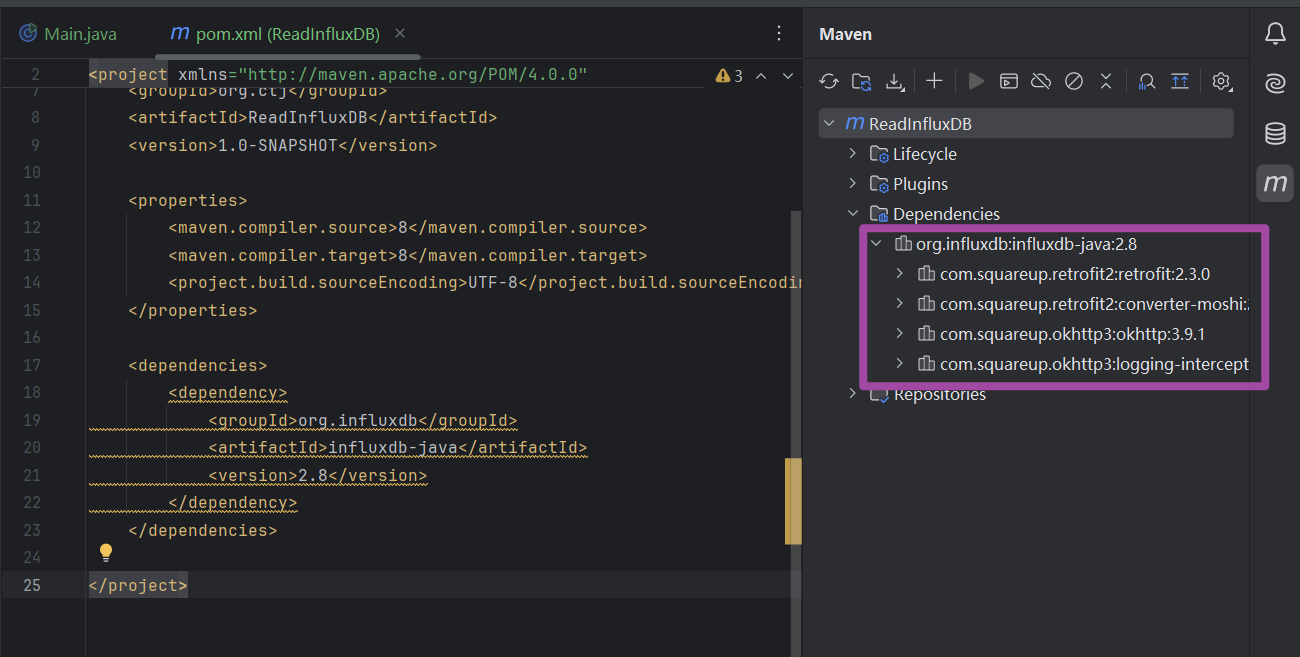Screen dimensions: 1300x657
Task: Select converter-moshi dependency row
Action: pyautogui.click(x=1026, y=304)
